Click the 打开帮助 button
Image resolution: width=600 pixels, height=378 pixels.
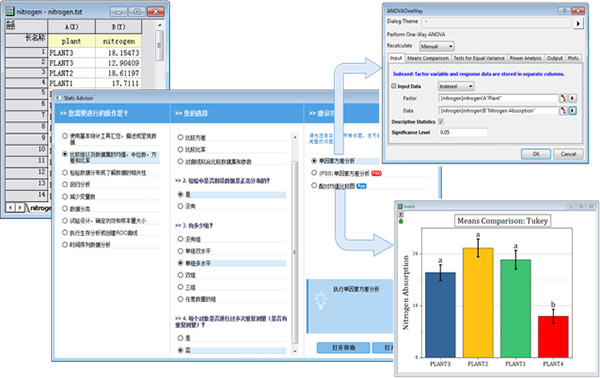click(x=343, y=347)
